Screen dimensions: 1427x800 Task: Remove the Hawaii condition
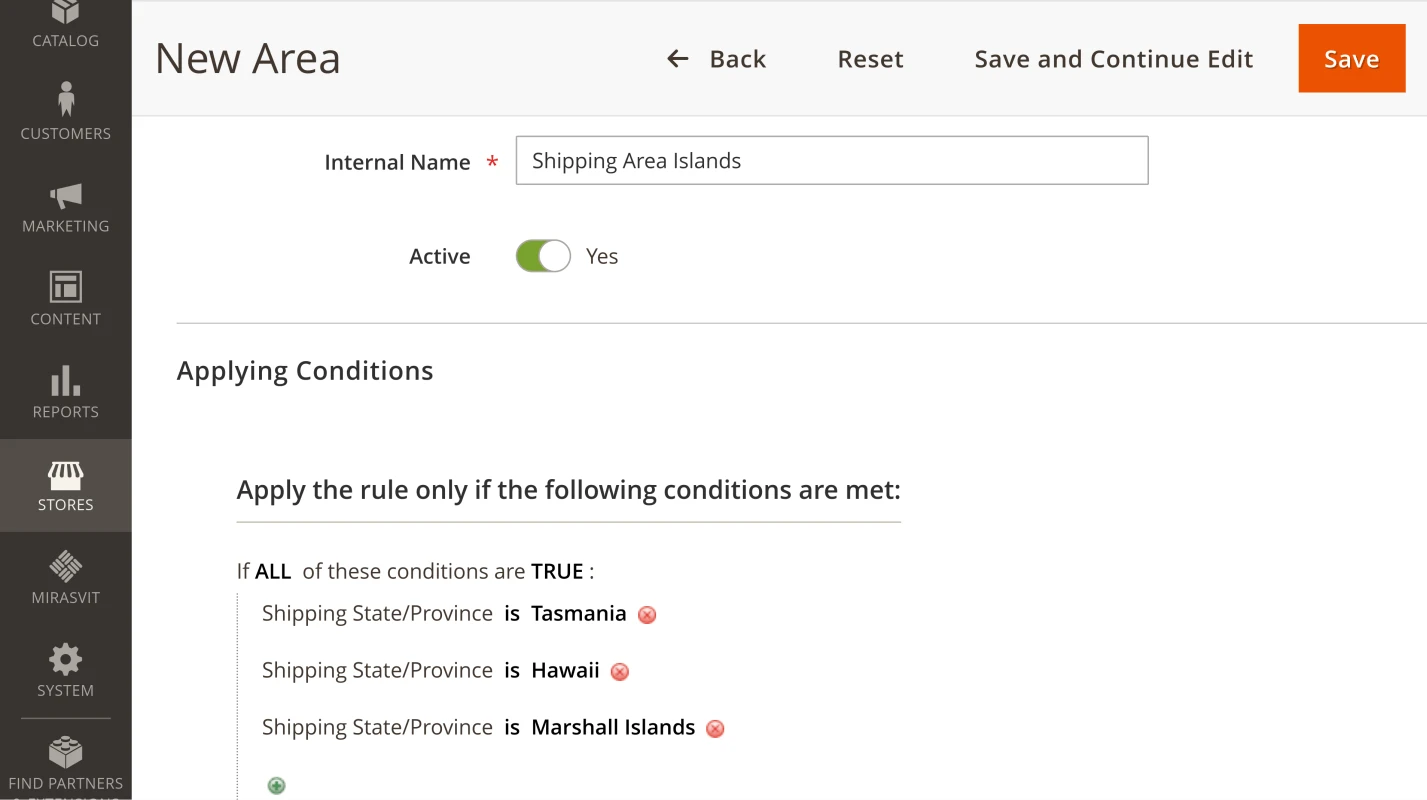click(x=620, y=672)
